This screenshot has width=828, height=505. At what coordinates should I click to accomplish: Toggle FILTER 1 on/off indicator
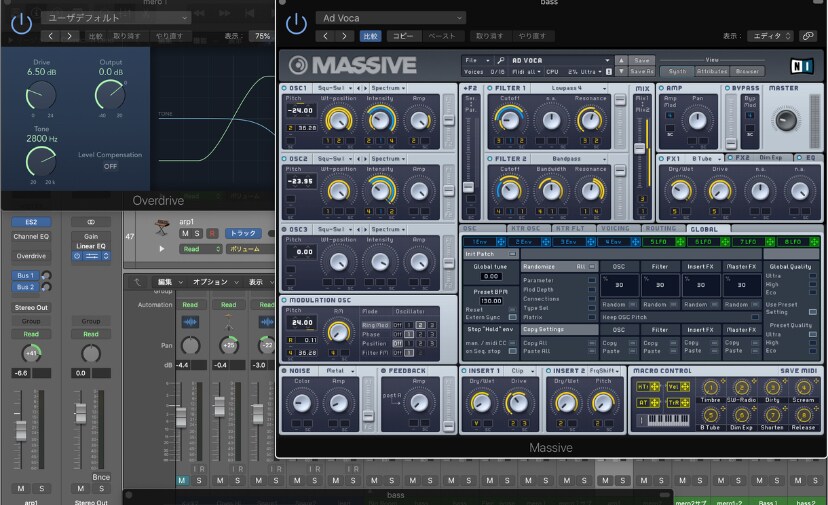point(490,88)
